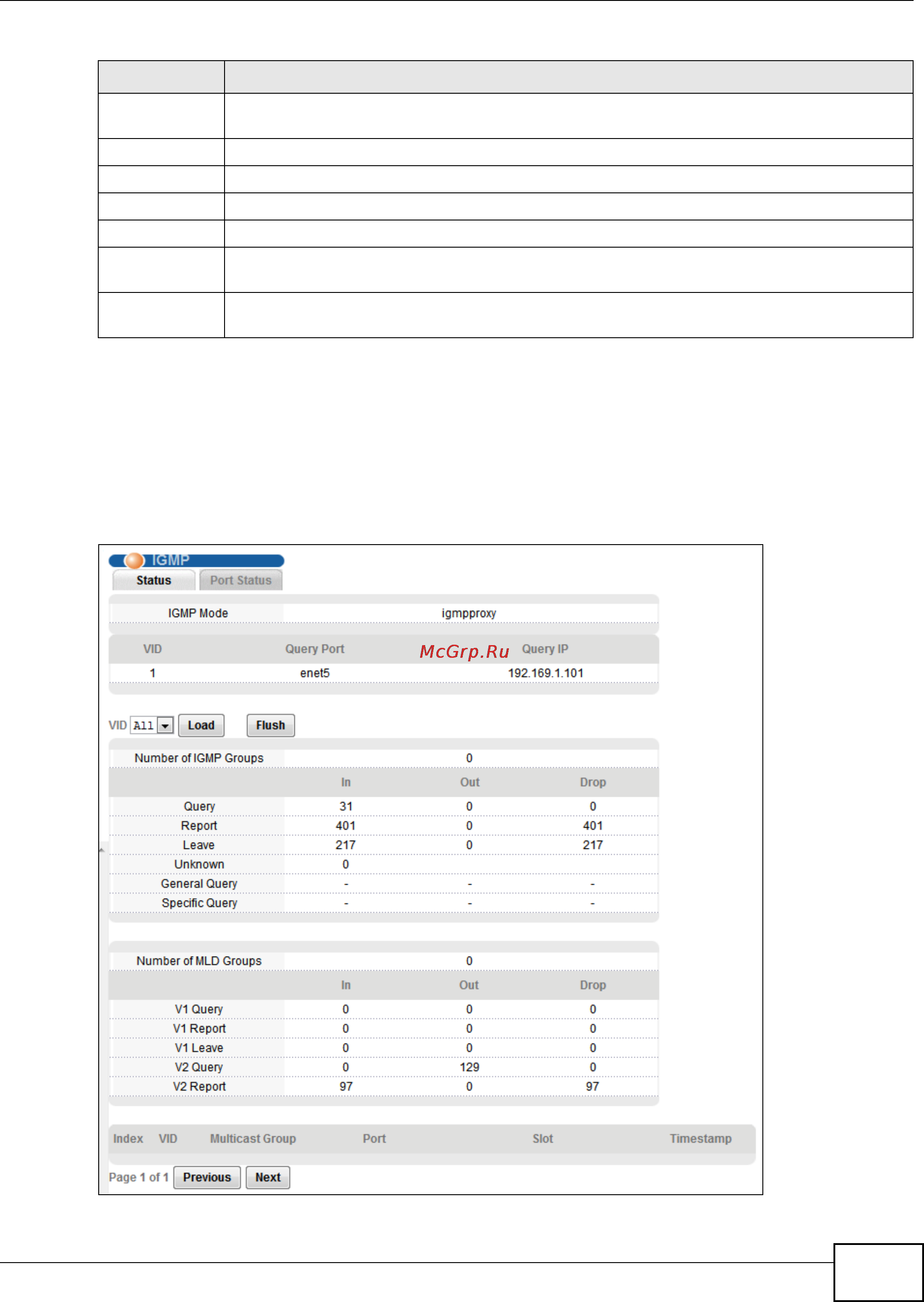Screen dimensions: 924x1302
Task: Click the Index column header
Action: click(128, 1138)
